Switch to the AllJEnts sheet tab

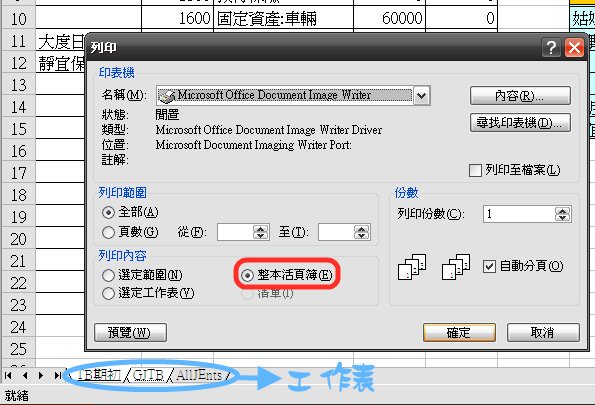tap(199, 375)
